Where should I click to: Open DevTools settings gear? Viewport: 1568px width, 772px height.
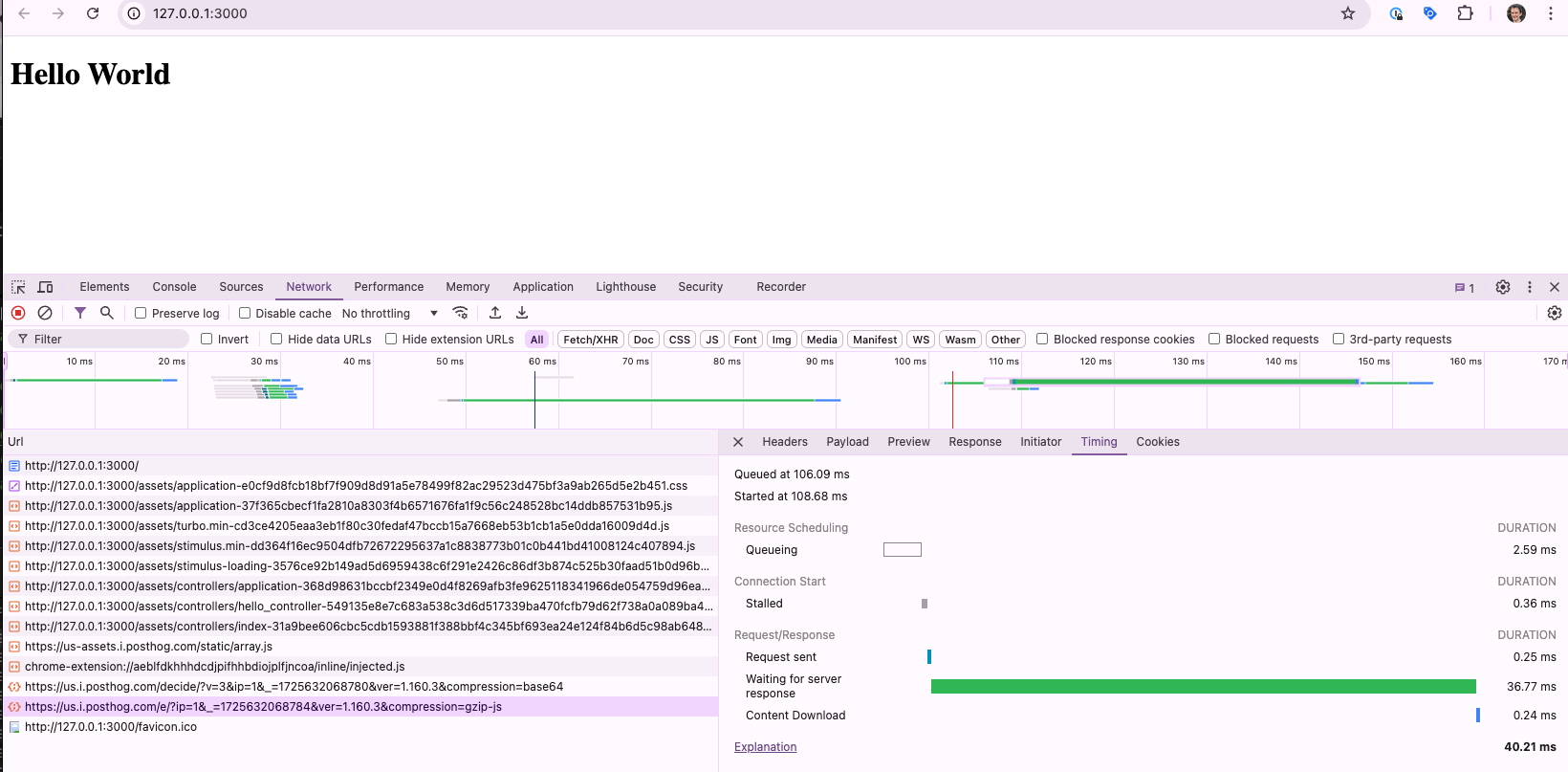click(x=1503, y=287)
